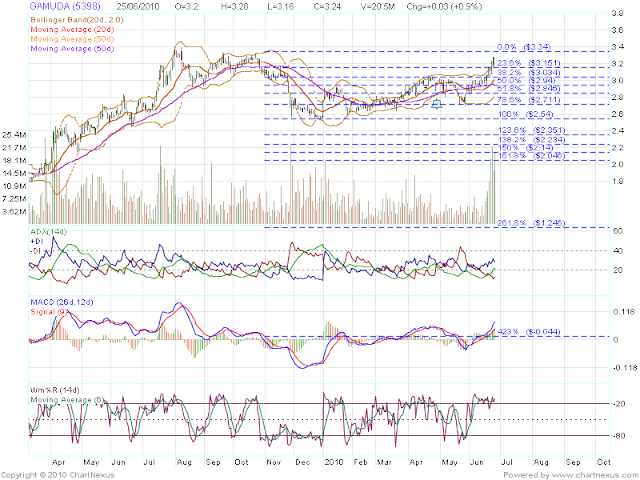Click the GAMUDA (5398) stock title
This screenshot has width=640, height=480.
click(64, 7)
